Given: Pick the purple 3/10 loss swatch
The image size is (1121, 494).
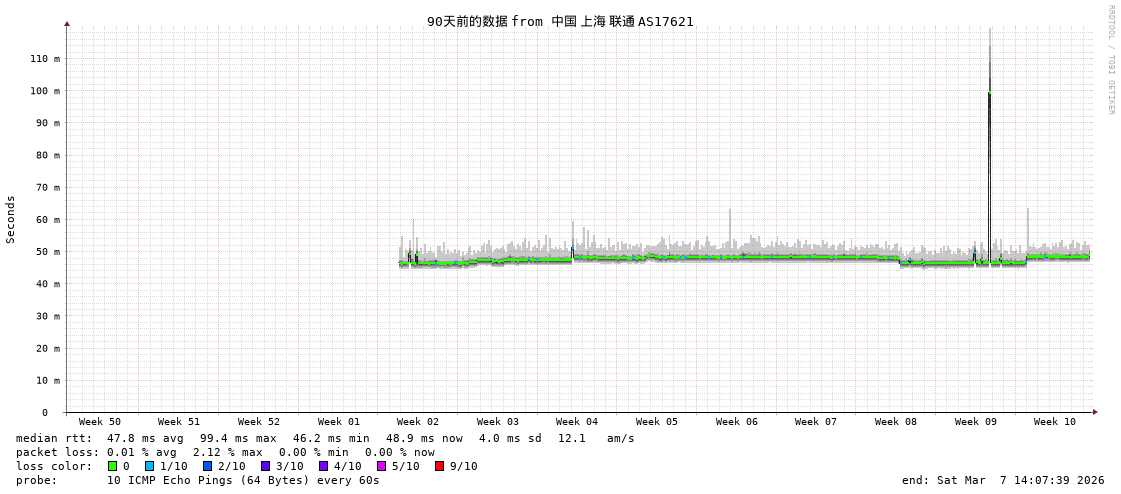Looking at the screenshot, I should click(265, 466).
